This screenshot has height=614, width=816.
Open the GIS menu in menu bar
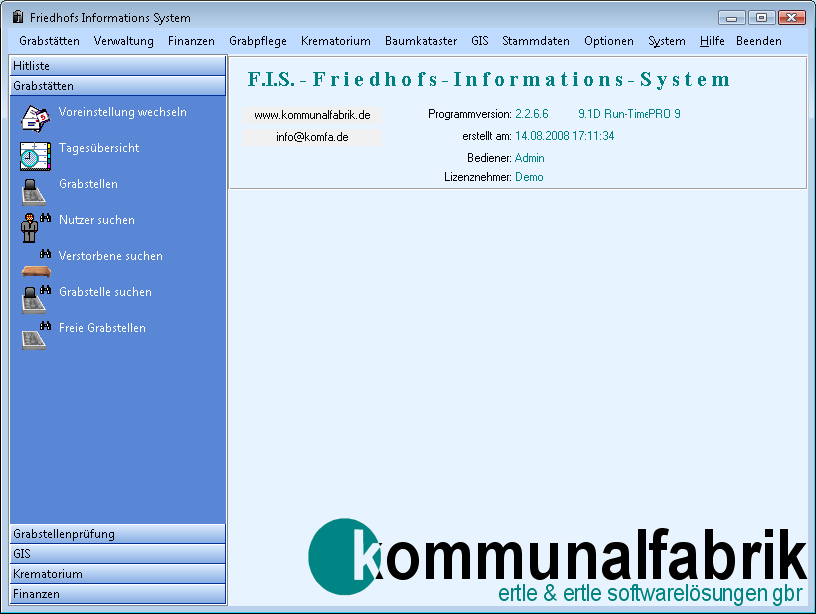(480, 41)
